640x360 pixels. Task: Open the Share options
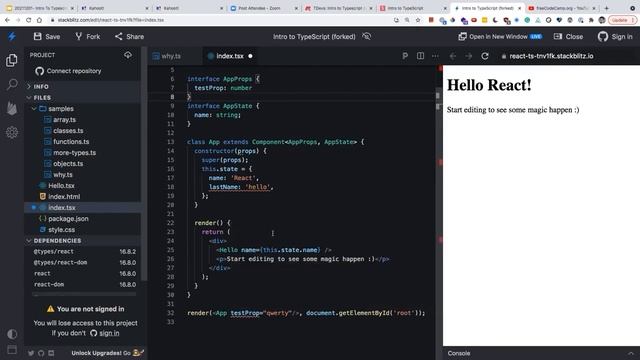tap(129, 36)
